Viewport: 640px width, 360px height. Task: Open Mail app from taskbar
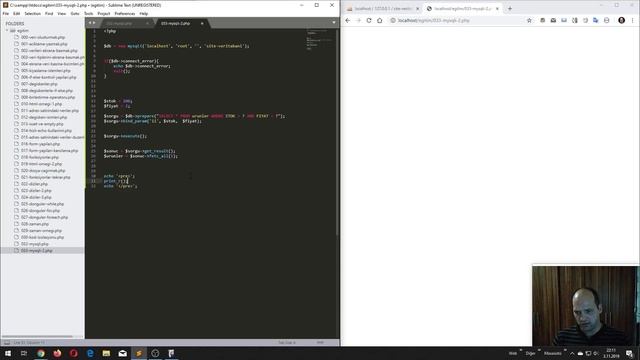pyautogui.click(x=122, y=353)
